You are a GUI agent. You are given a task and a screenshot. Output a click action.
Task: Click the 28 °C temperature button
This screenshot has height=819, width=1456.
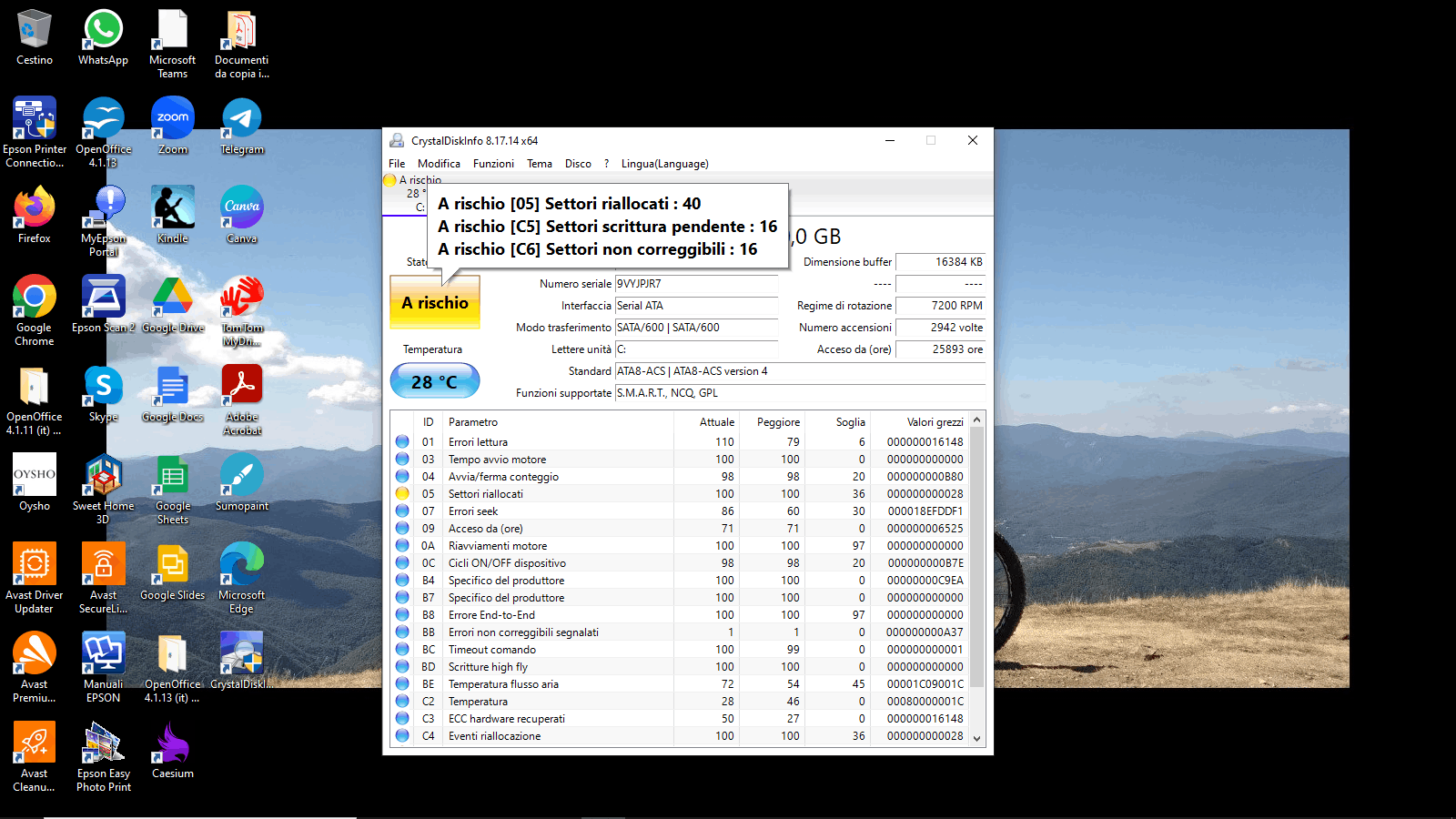435,381
